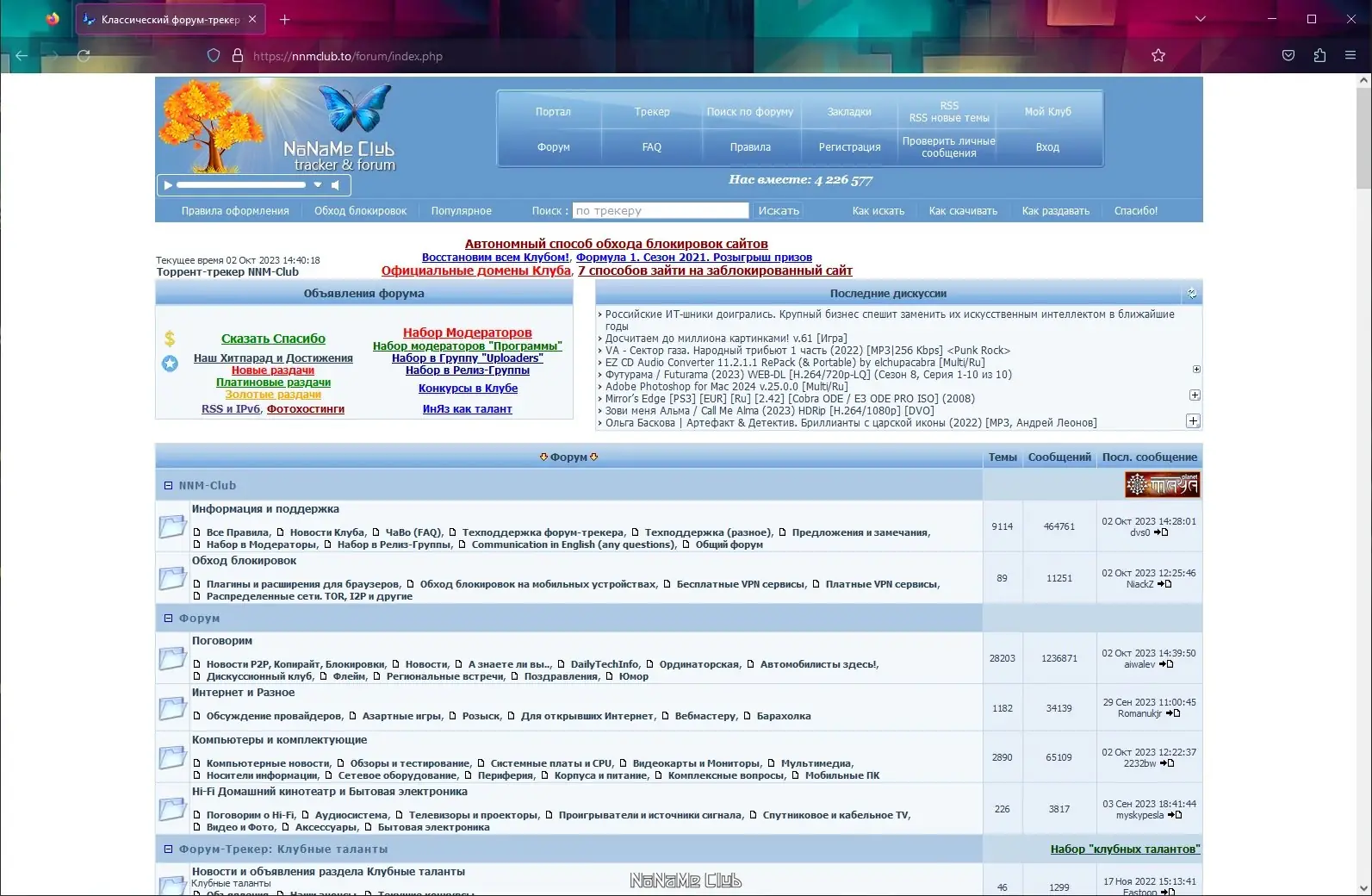The width and height of the screenshot is (1372, 896).
Task: Click the dollar sign Сказать Спасибо icon
Action: pos(170,339)
